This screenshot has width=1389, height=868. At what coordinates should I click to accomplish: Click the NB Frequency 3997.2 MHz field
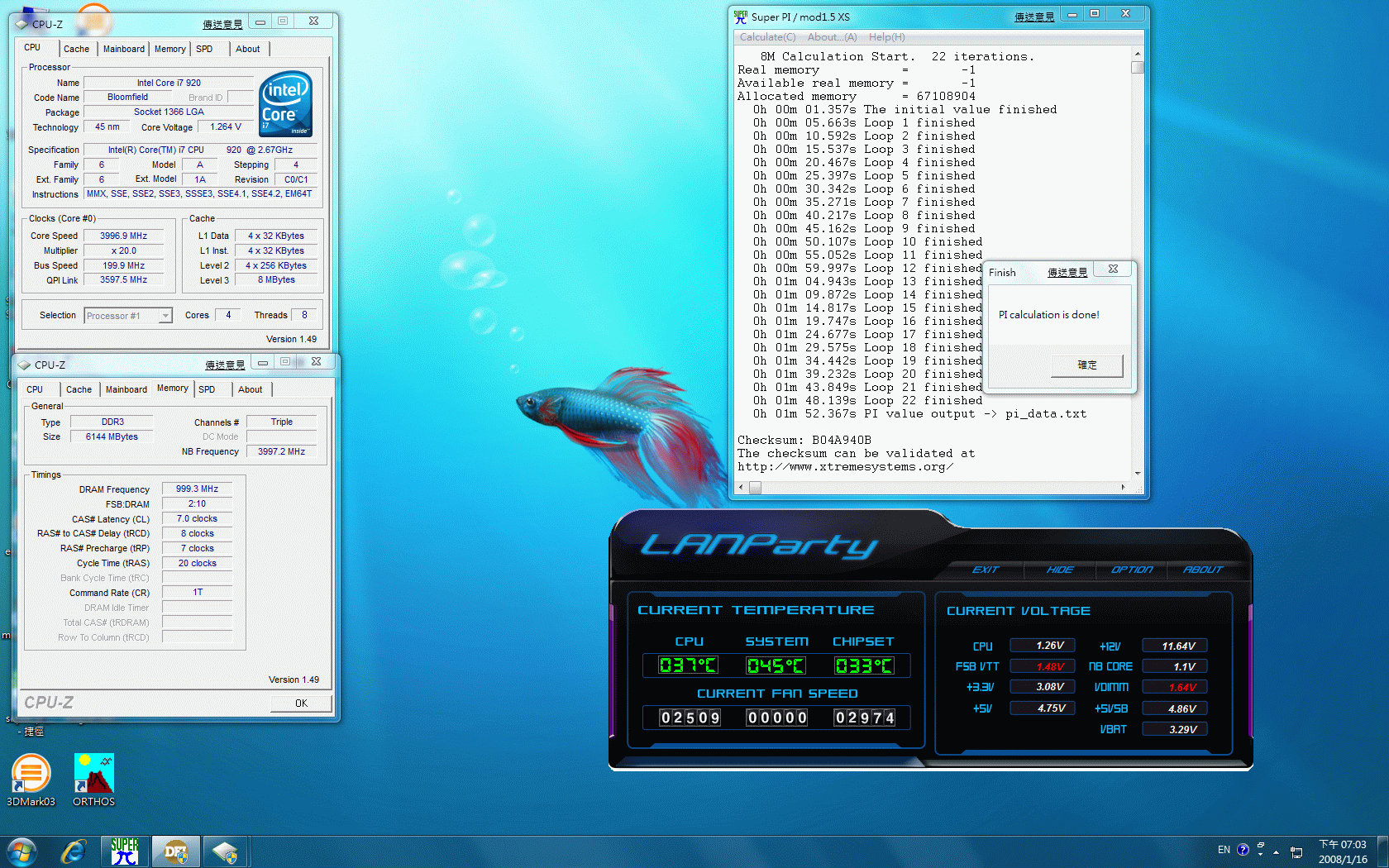[281, 451]
